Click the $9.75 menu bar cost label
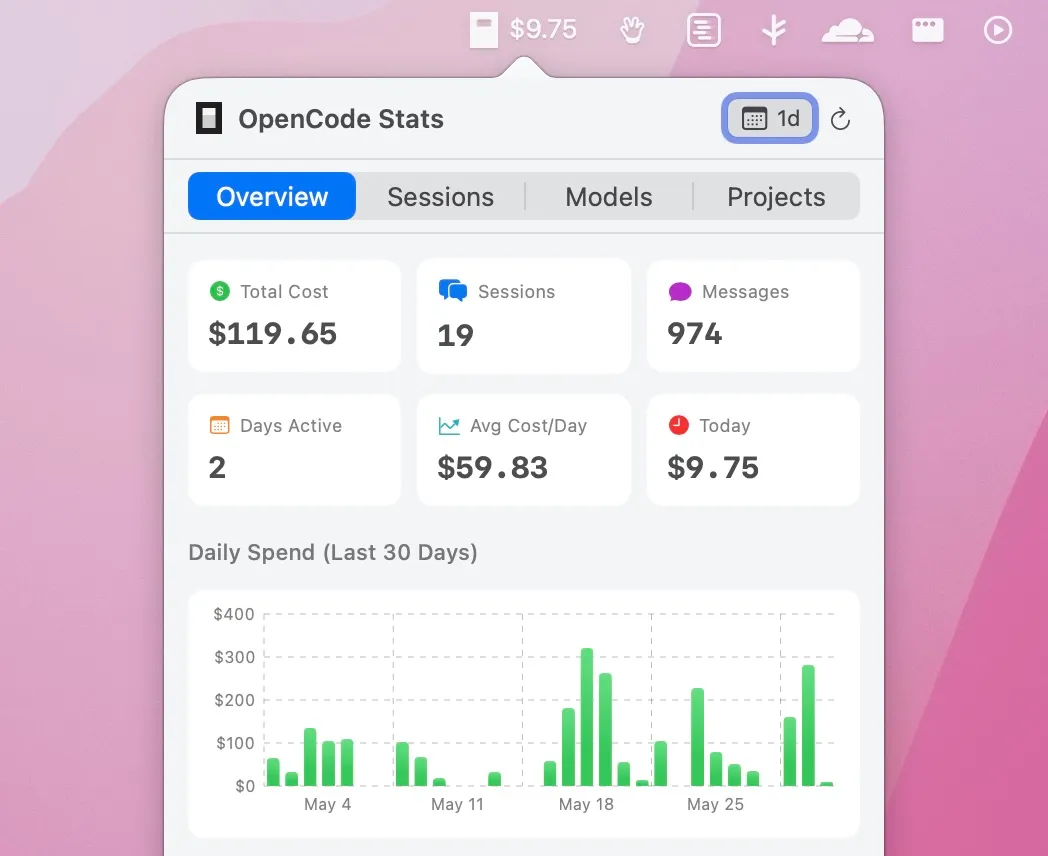This screenshot has width=1048, height=856. point(543,29)
